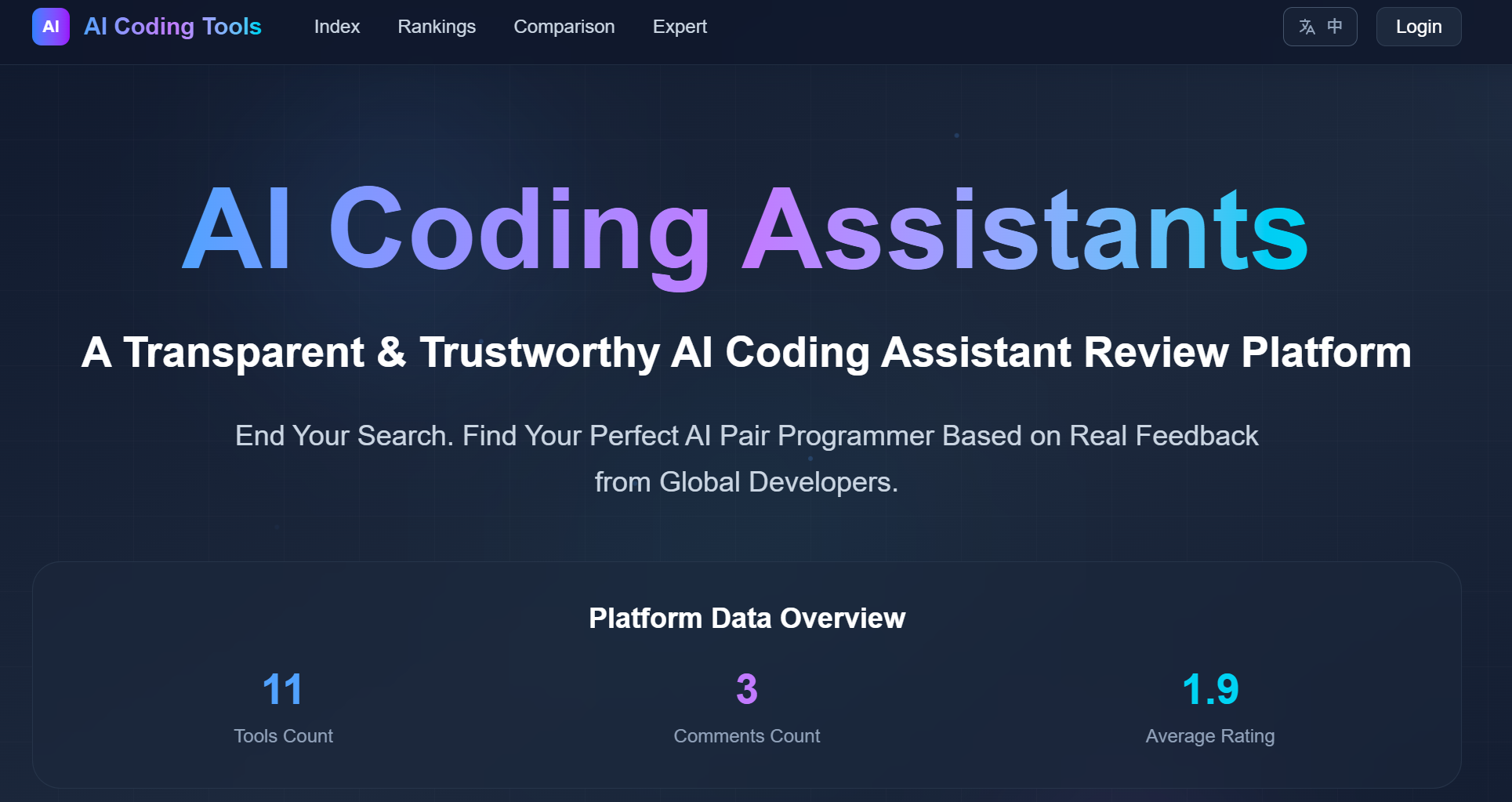The height and width of the screenshot is (802, 1512).
Task: Go to the Rankings page
Action: 437,27
